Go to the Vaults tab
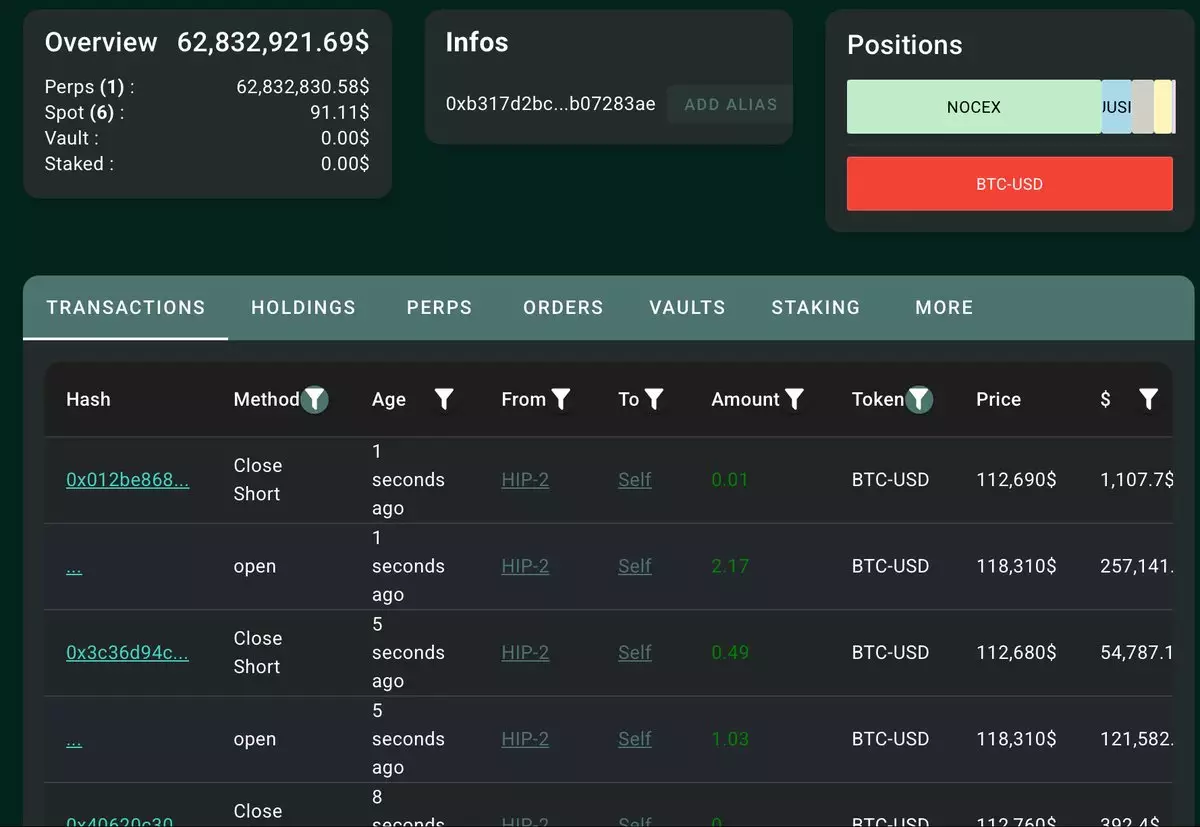The width and height of the screenshot is (1200, 827). point(687,308)
